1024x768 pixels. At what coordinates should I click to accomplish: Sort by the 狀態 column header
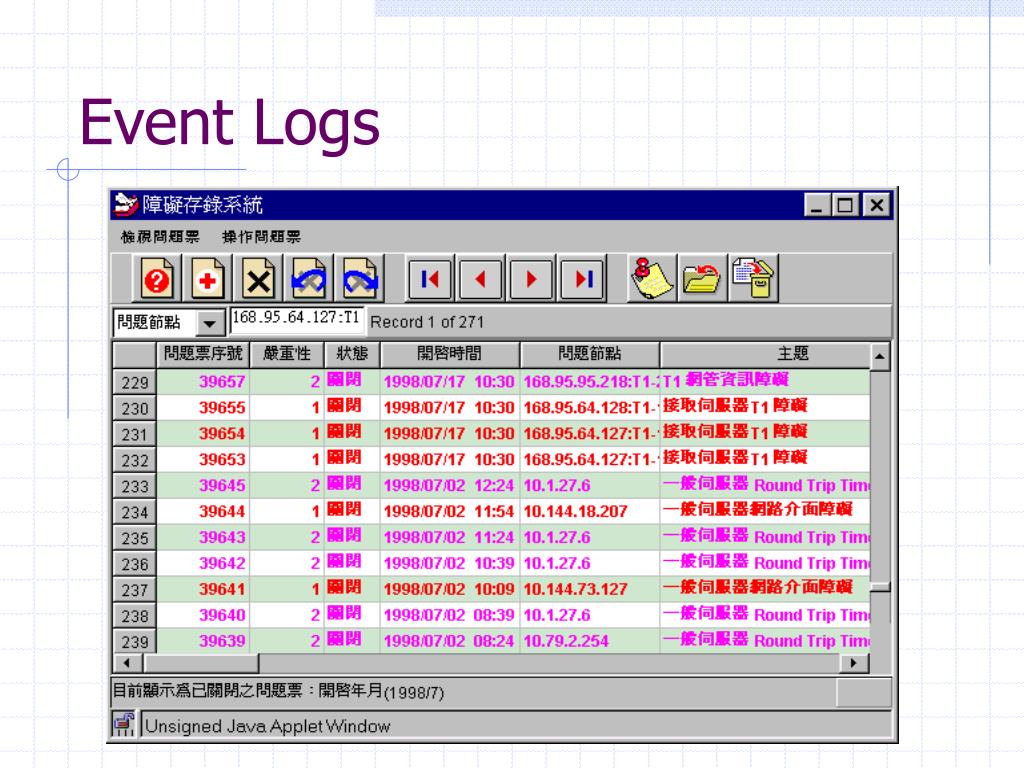click(x=352, y=355)
